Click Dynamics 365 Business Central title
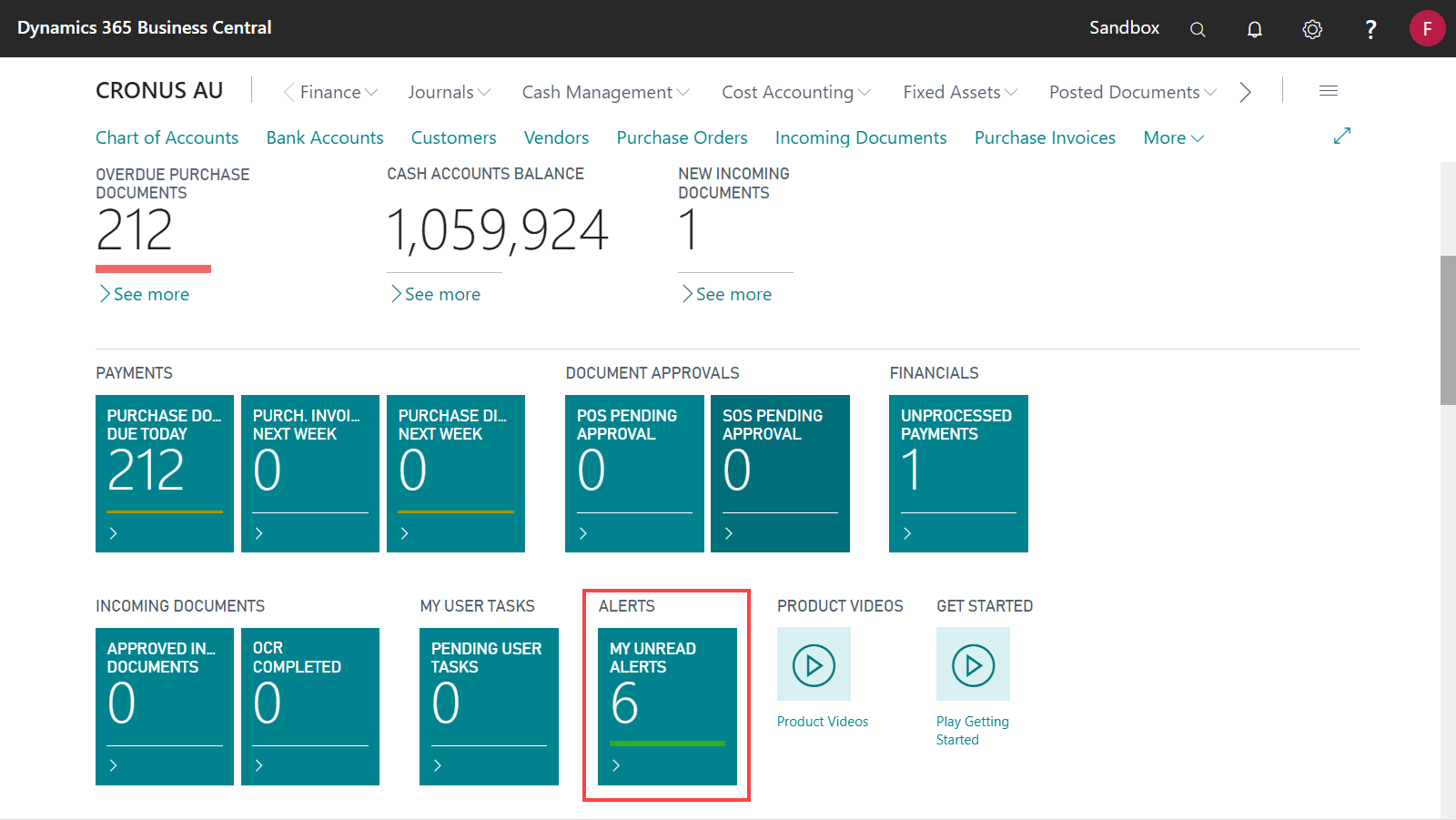The height and width of the screenshot is (820, 1456). tap(145, 28)
